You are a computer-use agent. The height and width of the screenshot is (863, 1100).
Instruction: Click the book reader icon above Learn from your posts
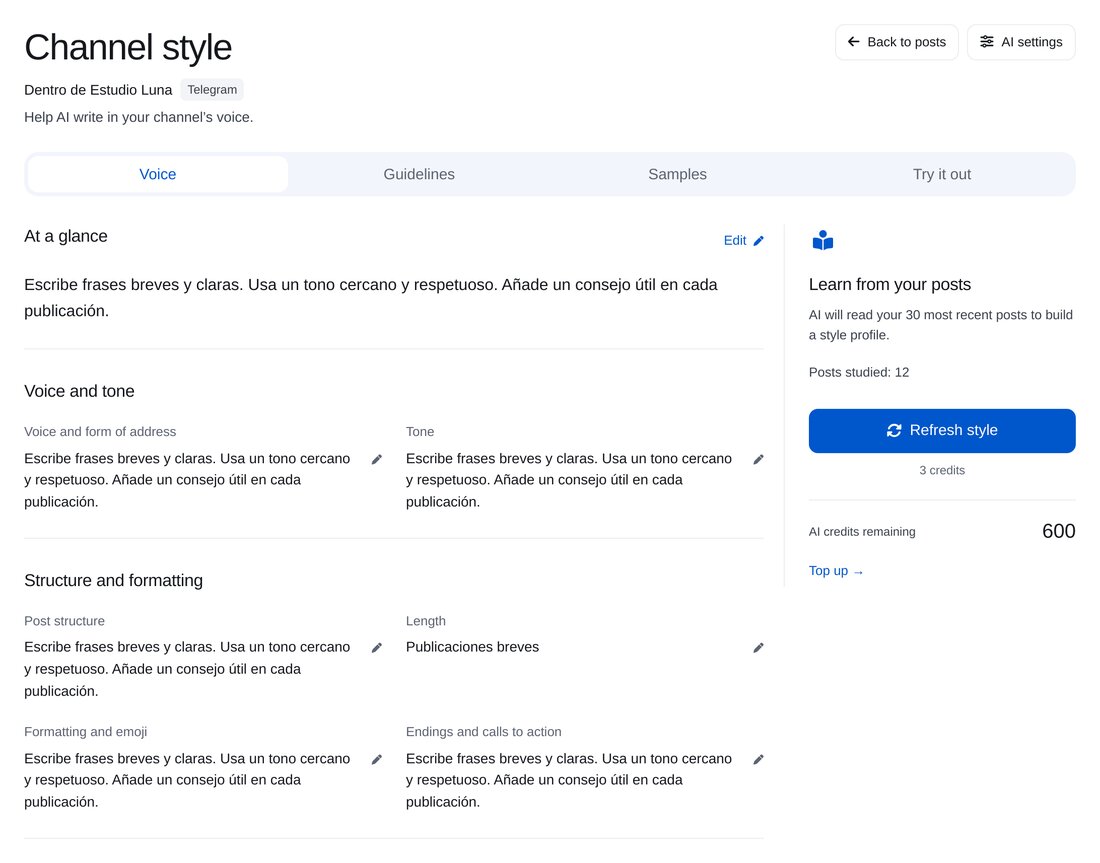[x=823, y=240]
